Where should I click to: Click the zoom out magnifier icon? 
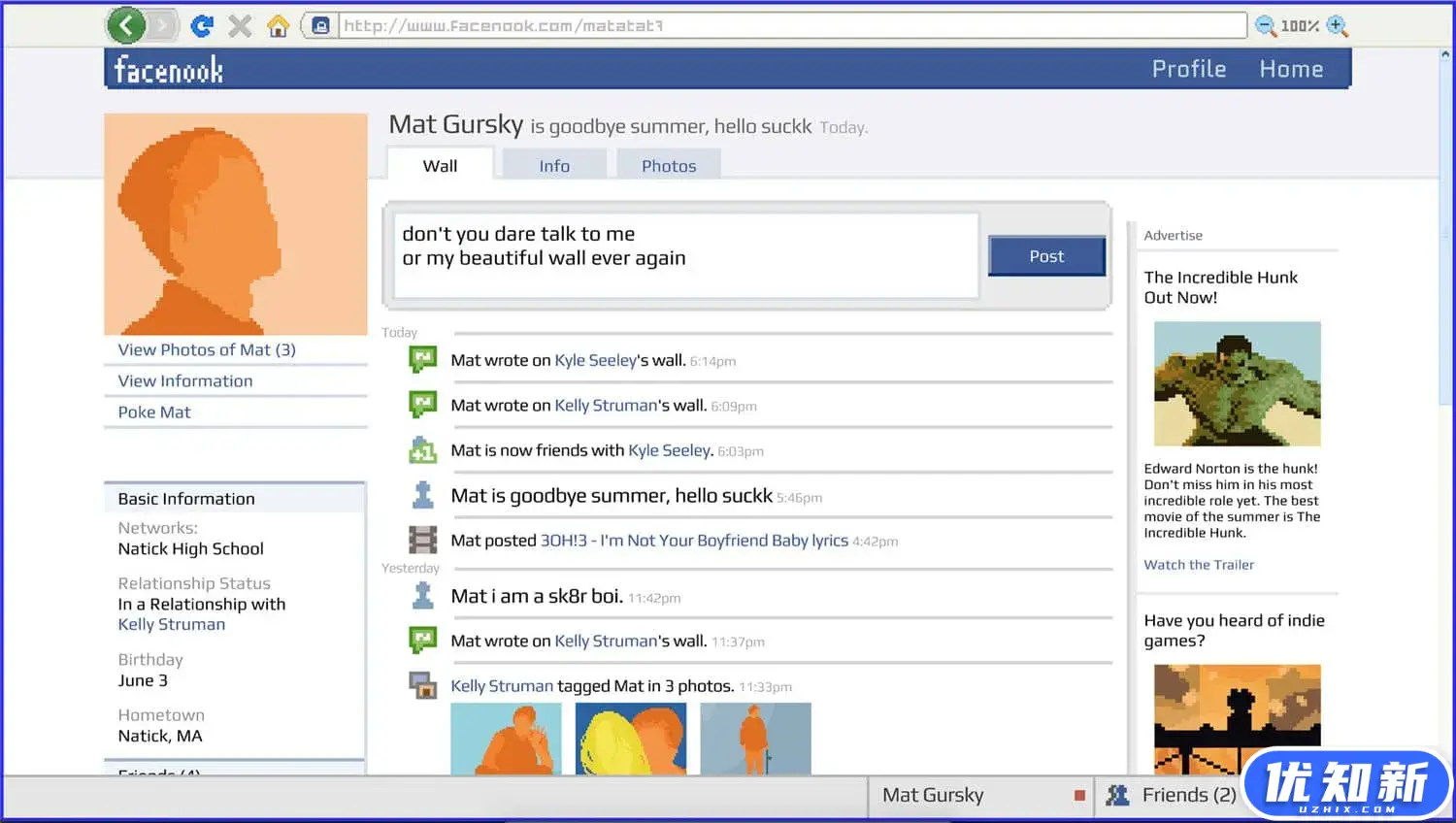pyautogui.click(x=1266, y=26)
